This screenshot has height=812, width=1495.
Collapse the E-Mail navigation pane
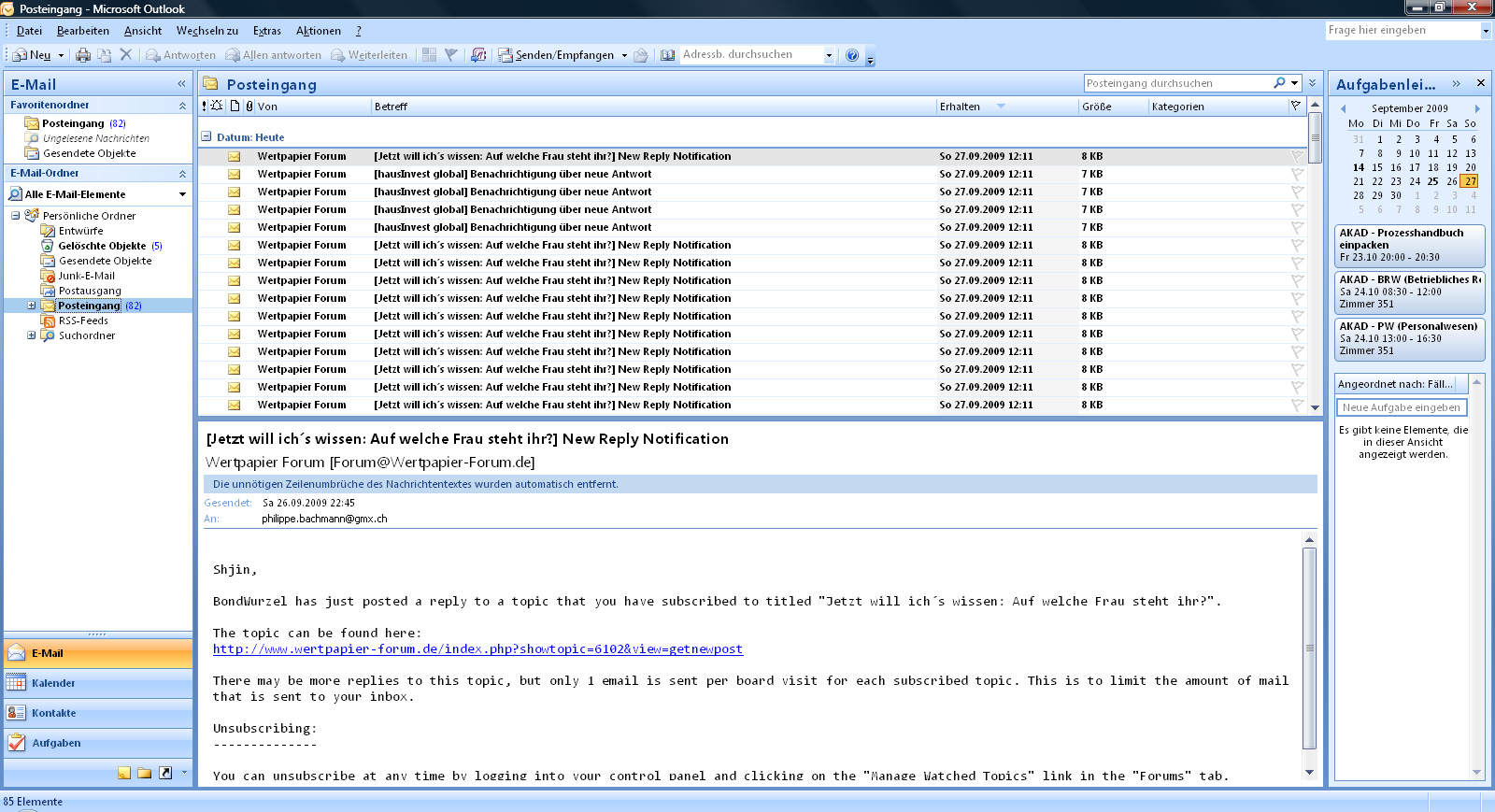point(181,84)
